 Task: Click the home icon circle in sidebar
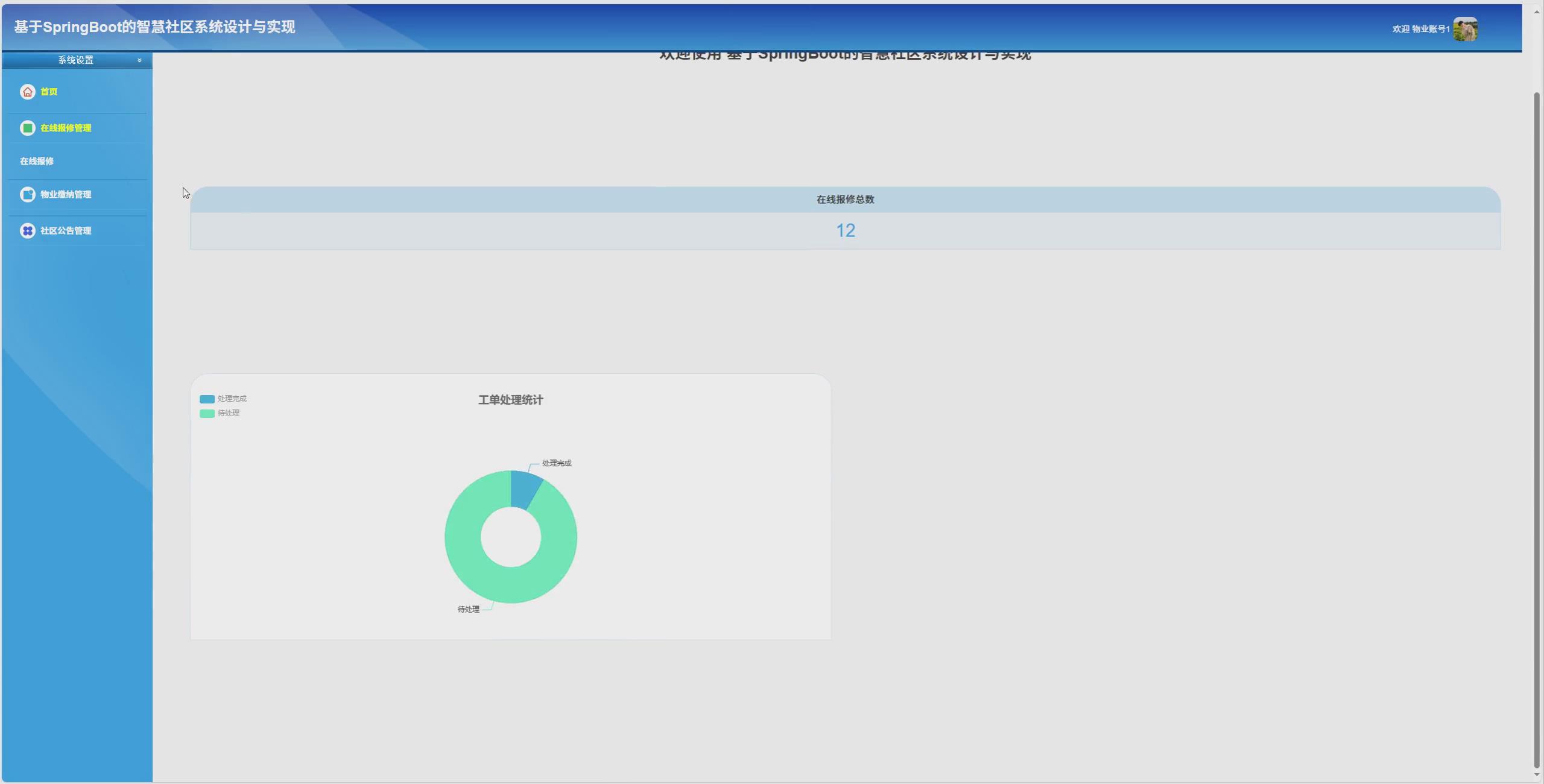(x=27, y=92)
